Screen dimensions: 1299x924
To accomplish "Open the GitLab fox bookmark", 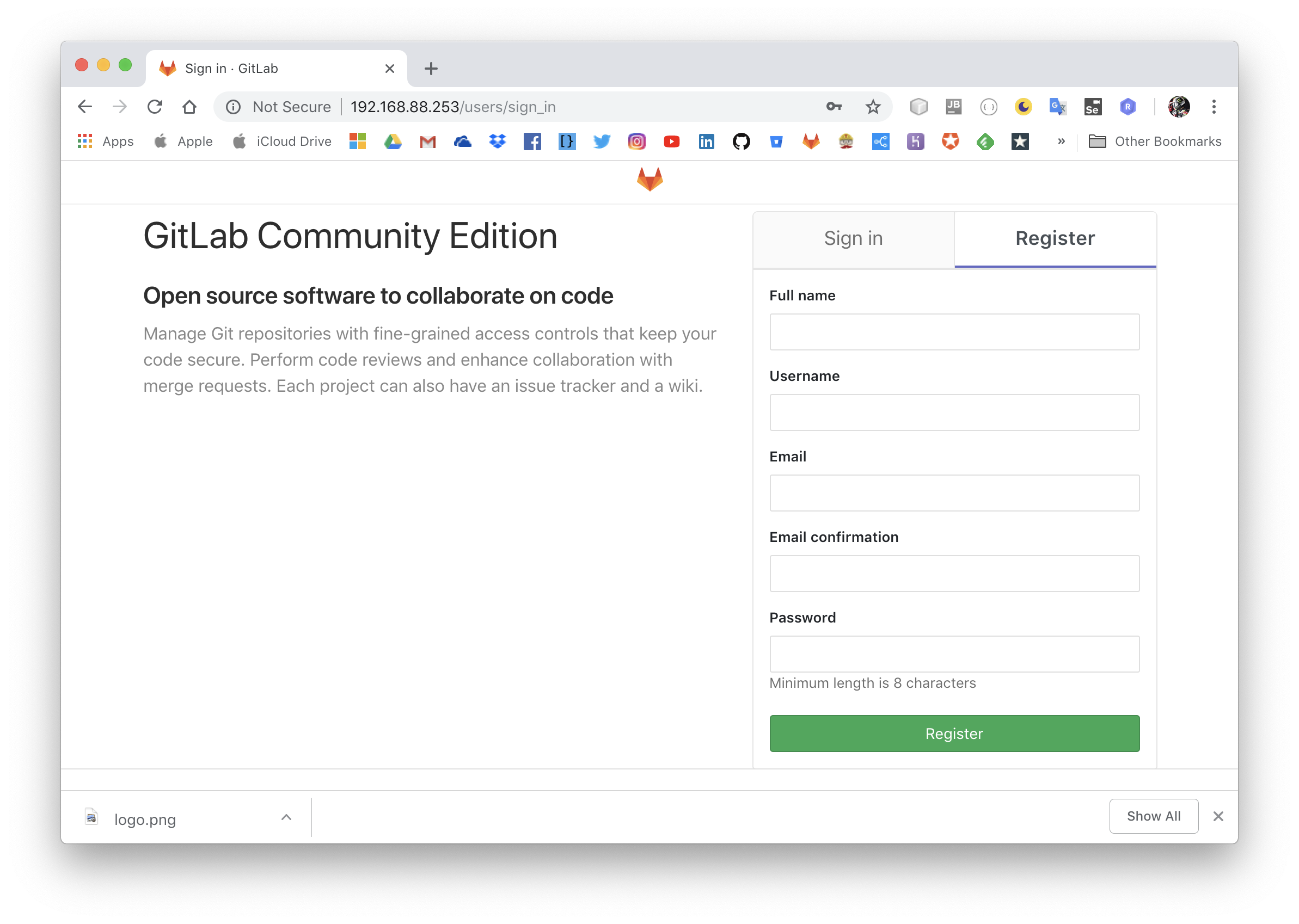I will 811,141.
